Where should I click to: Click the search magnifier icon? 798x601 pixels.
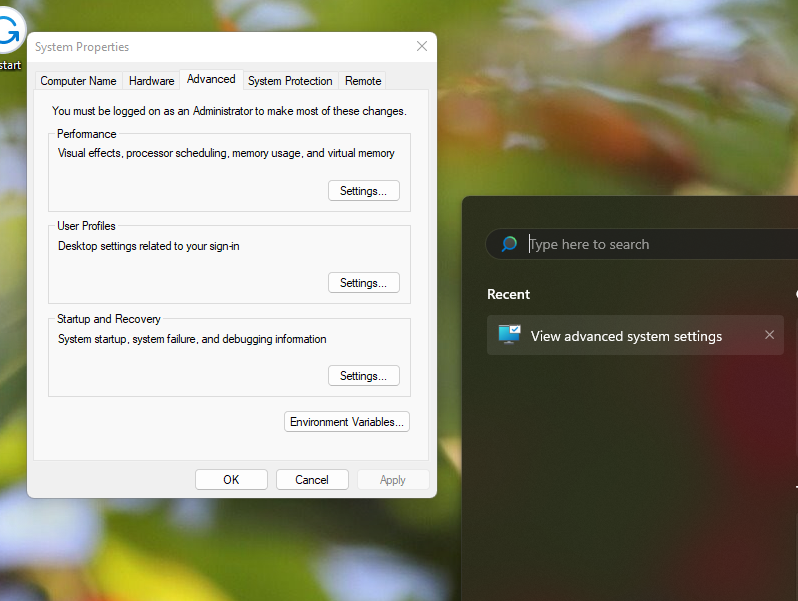[x=509, y=244]
